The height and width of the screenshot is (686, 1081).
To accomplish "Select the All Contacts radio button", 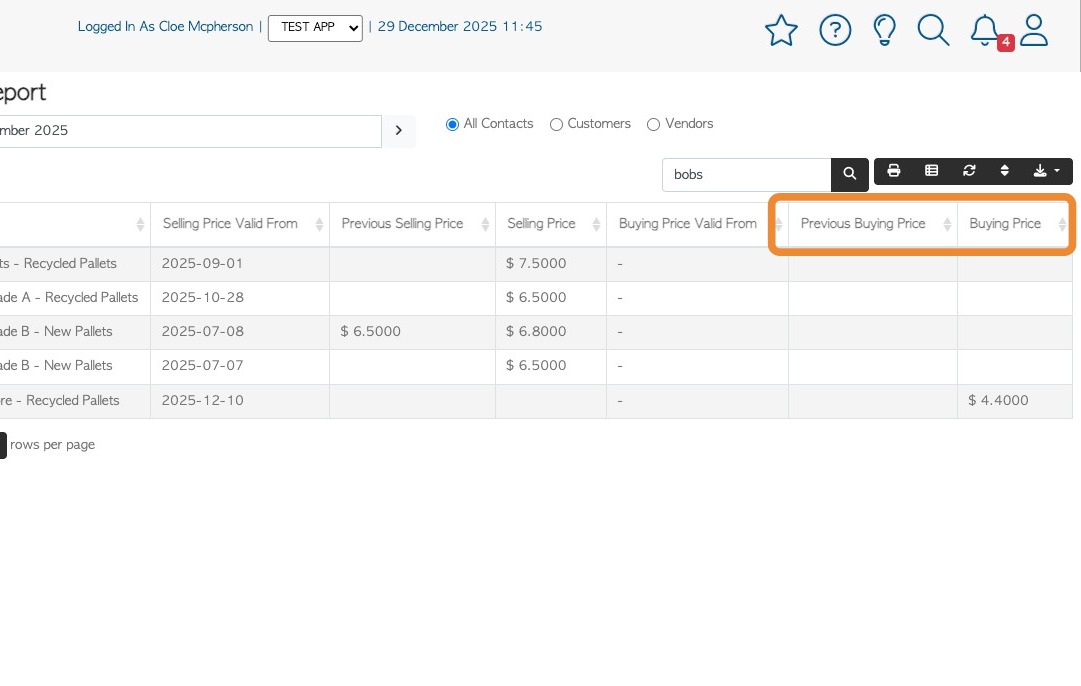I will click(x=452, y=125).
